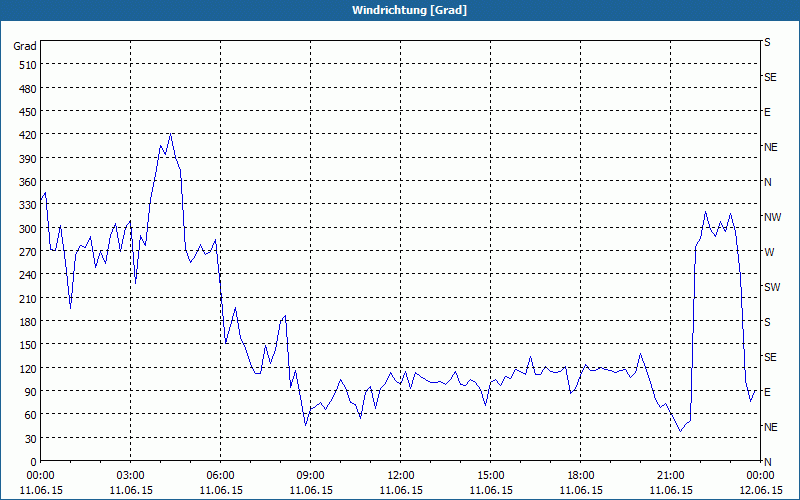
Task: Select the "Grad" unit label above the y-axis
Action: click(x=25, y=46)
